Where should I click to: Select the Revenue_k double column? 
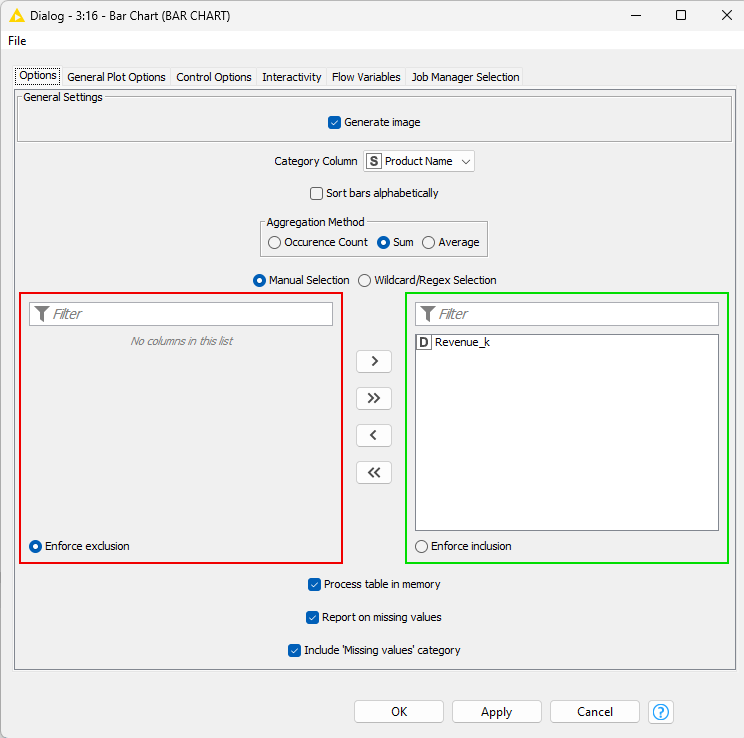[x=462, y=342]
